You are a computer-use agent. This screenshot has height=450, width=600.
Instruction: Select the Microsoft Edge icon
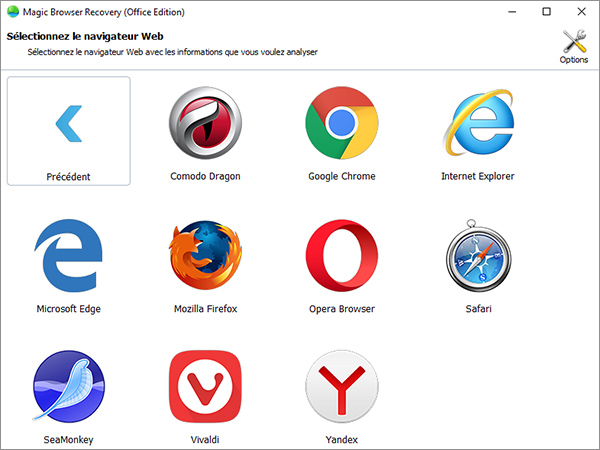pos(68,256)
